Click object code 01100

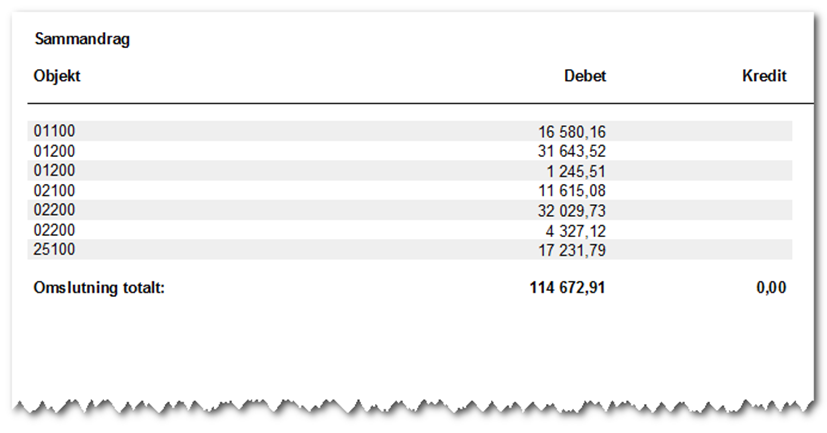(54, 131)
